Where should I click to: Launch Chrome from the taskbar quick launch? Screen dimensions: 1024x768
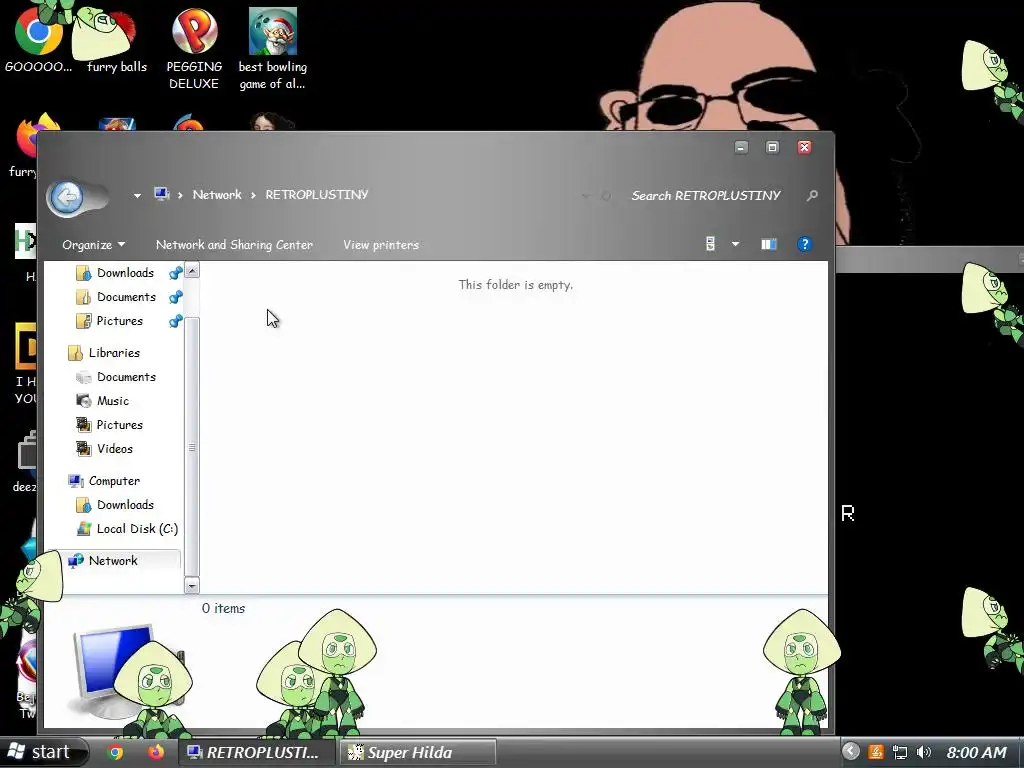[116, 752]
